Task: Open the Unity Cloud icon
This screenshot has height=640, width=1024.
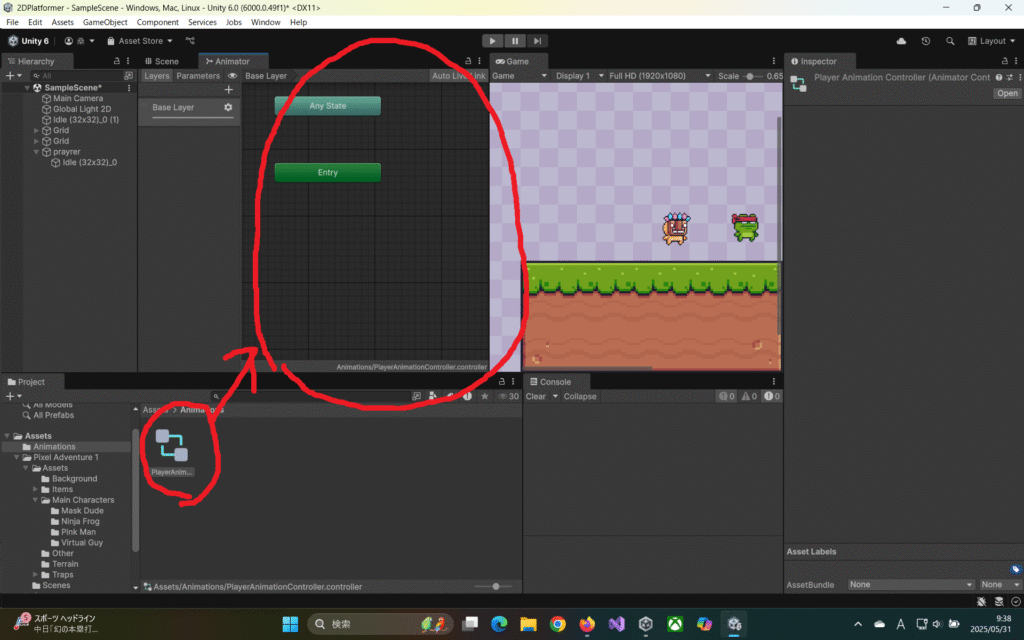Action: [x=901, y=40]
